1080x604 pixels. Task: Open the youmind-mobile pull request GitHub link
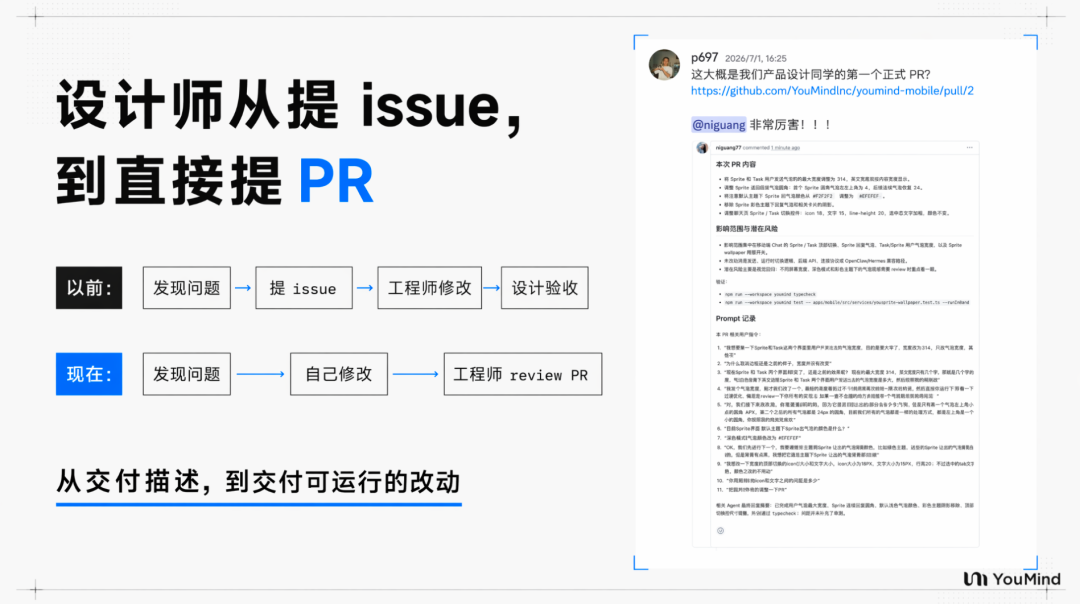point(832,90)
